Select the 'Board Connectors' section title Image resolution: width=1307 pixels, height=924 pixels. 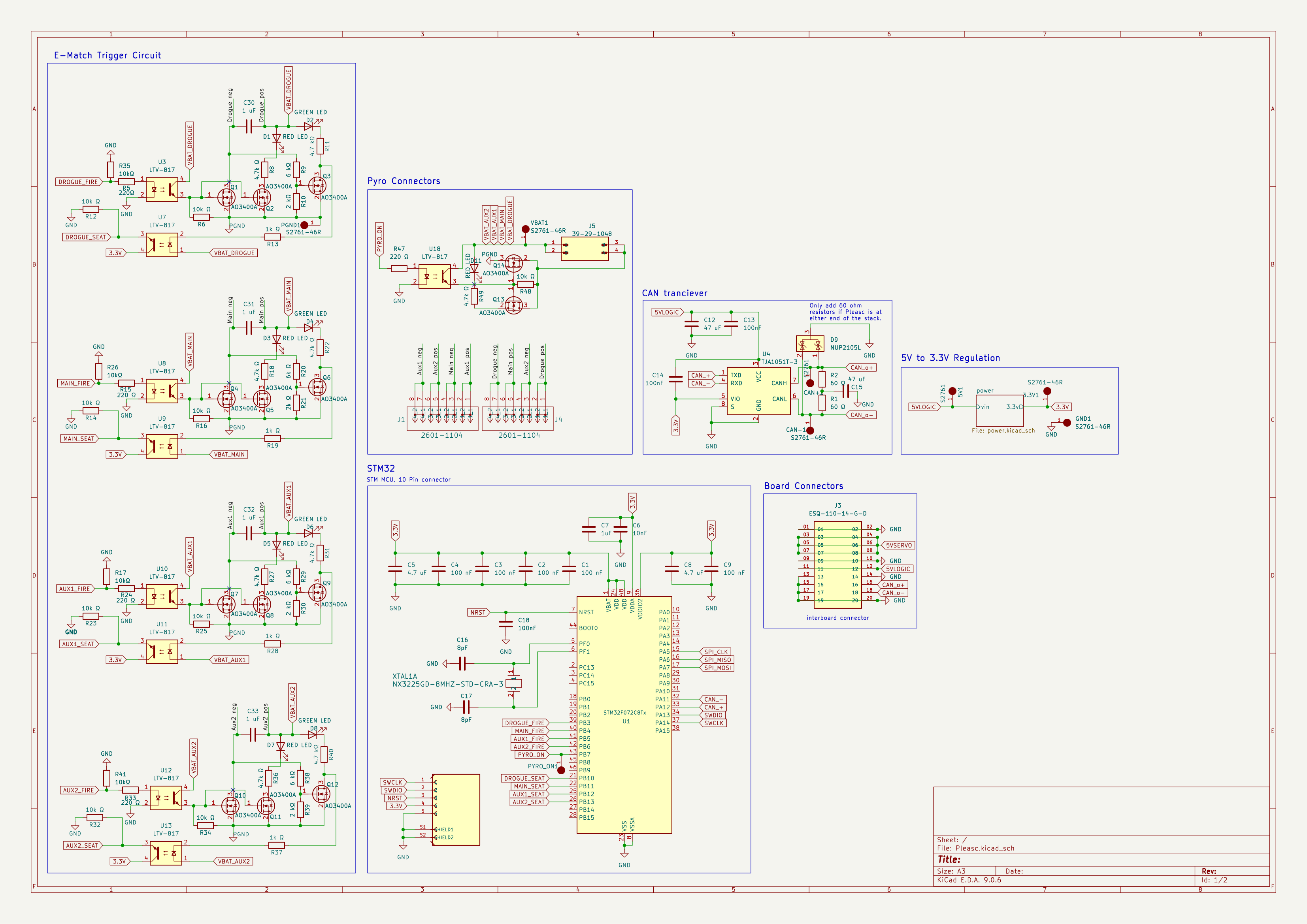click(x=804, y=486)
